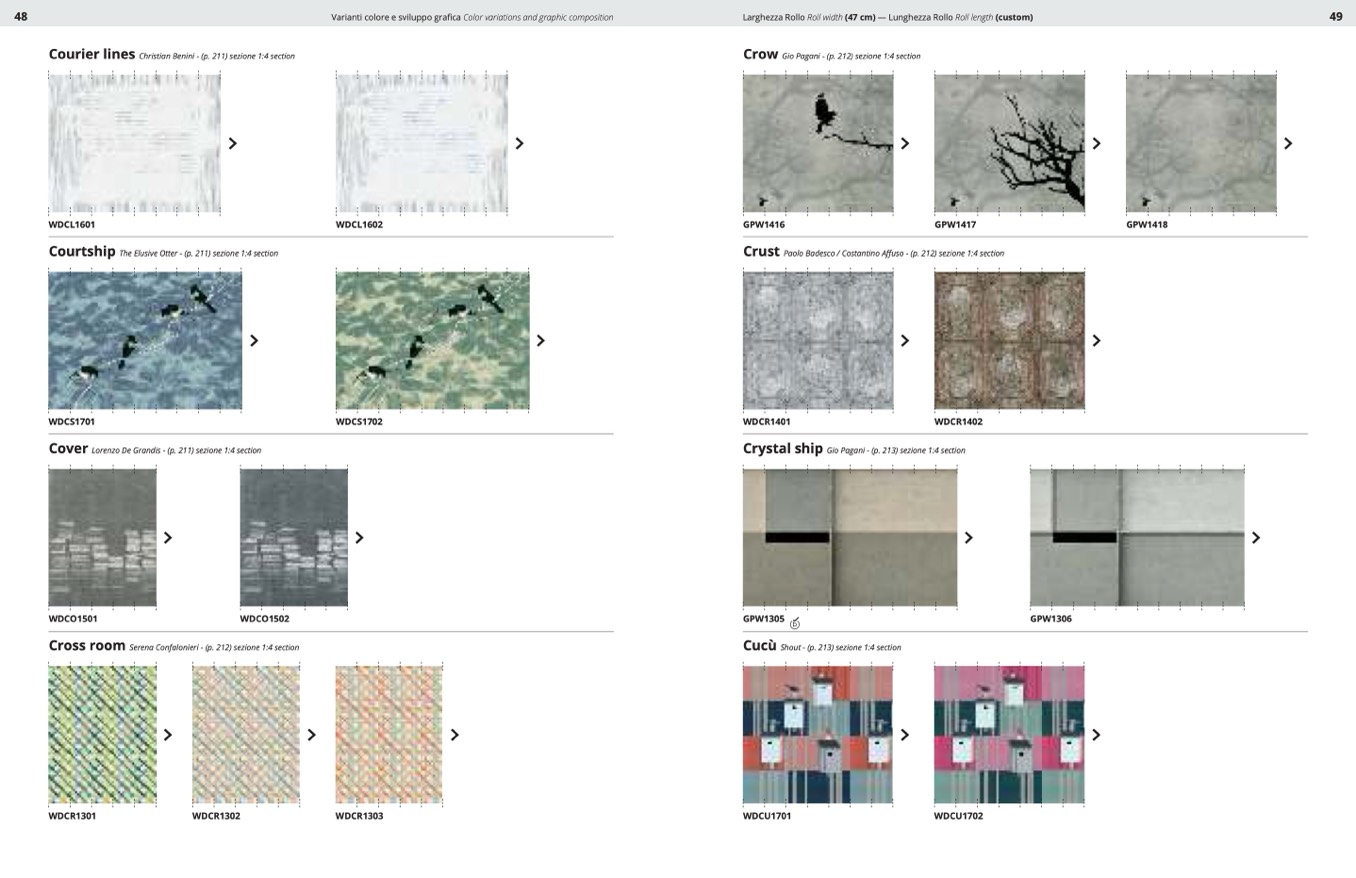Open the Crystal ship section heading

(x=782, y=449)
